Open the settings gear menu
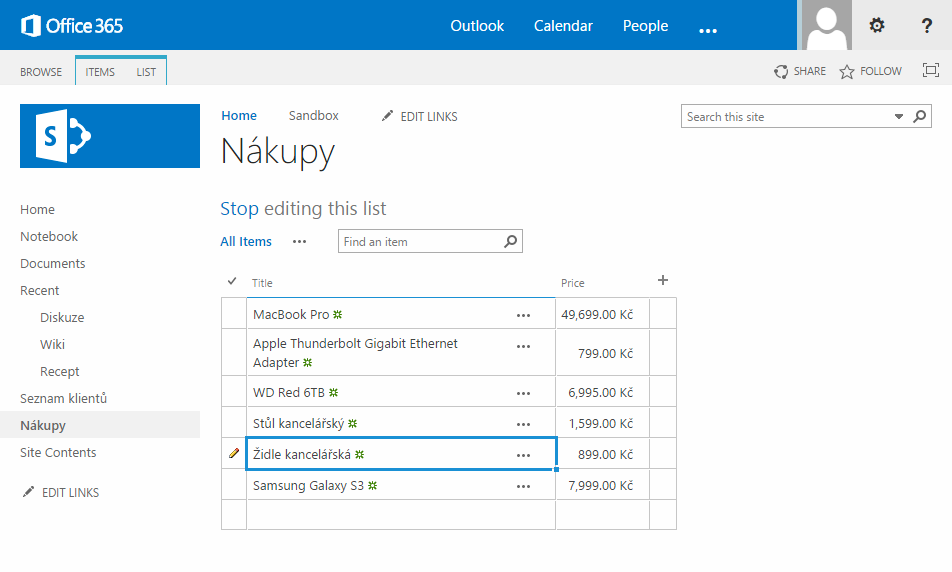 click(877, 26)
